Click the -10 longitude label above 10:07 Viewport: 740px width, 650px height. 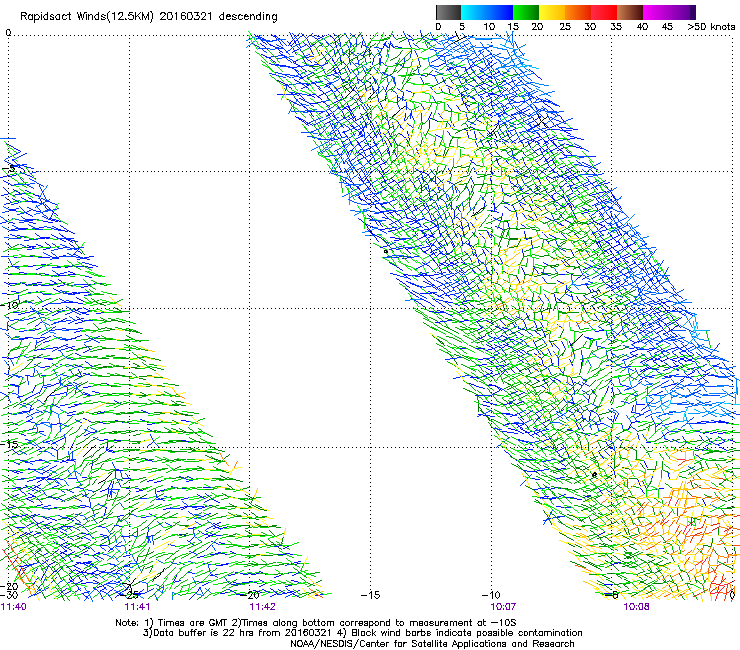(491, 595)
